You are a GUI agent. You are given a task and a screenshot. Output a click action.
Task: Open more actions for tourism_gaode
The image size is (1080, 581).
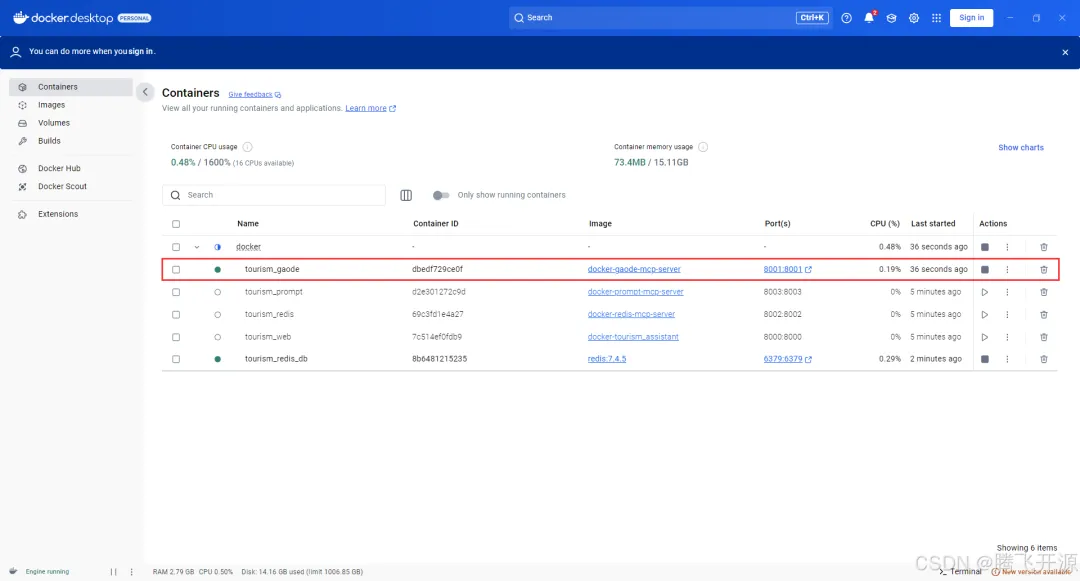1007,269
